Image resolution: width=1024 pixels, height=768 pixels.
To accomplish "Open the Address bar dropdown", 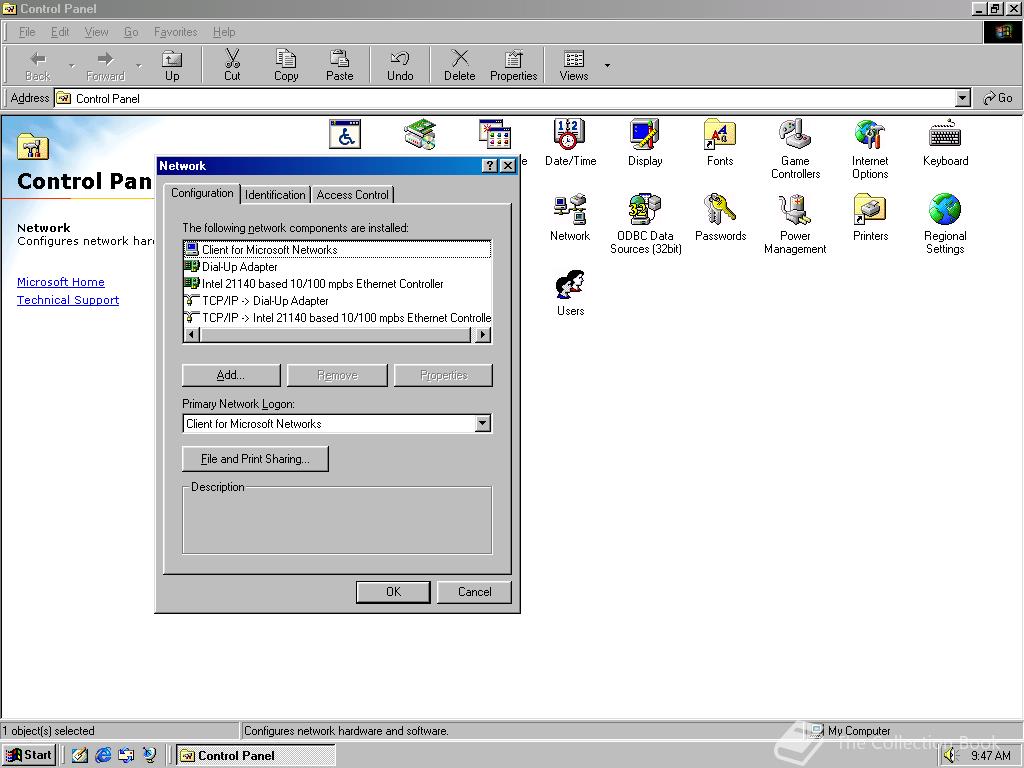I will 962,99.
